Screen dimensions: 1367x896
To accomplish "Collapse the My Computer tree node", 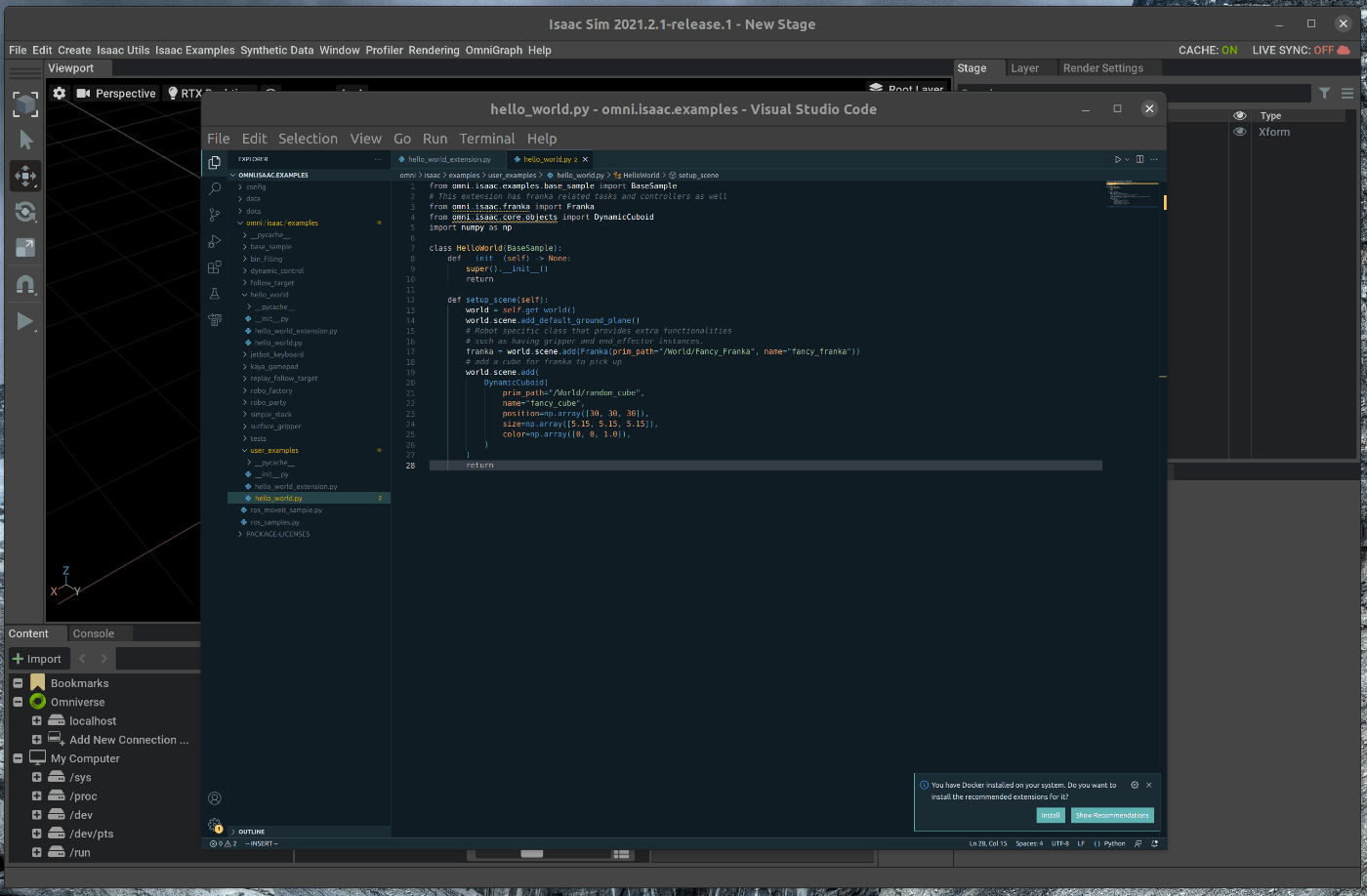I will coord(18,758).
